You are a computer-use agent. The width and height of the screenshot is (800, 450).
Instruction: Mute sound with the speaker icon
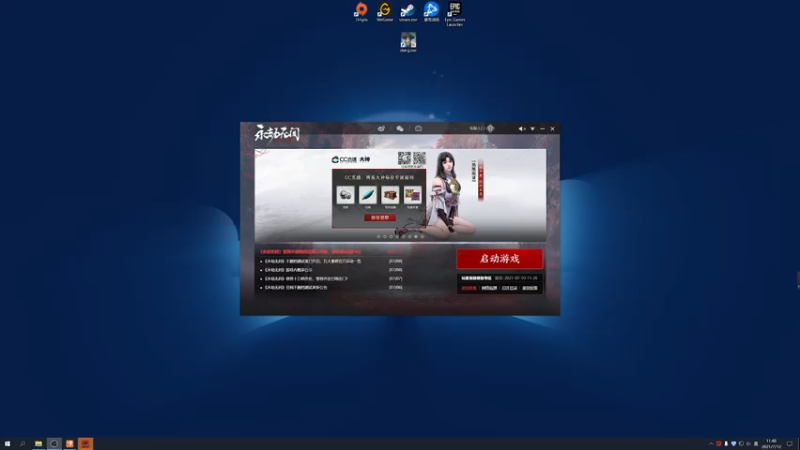(x=521, y=129)
